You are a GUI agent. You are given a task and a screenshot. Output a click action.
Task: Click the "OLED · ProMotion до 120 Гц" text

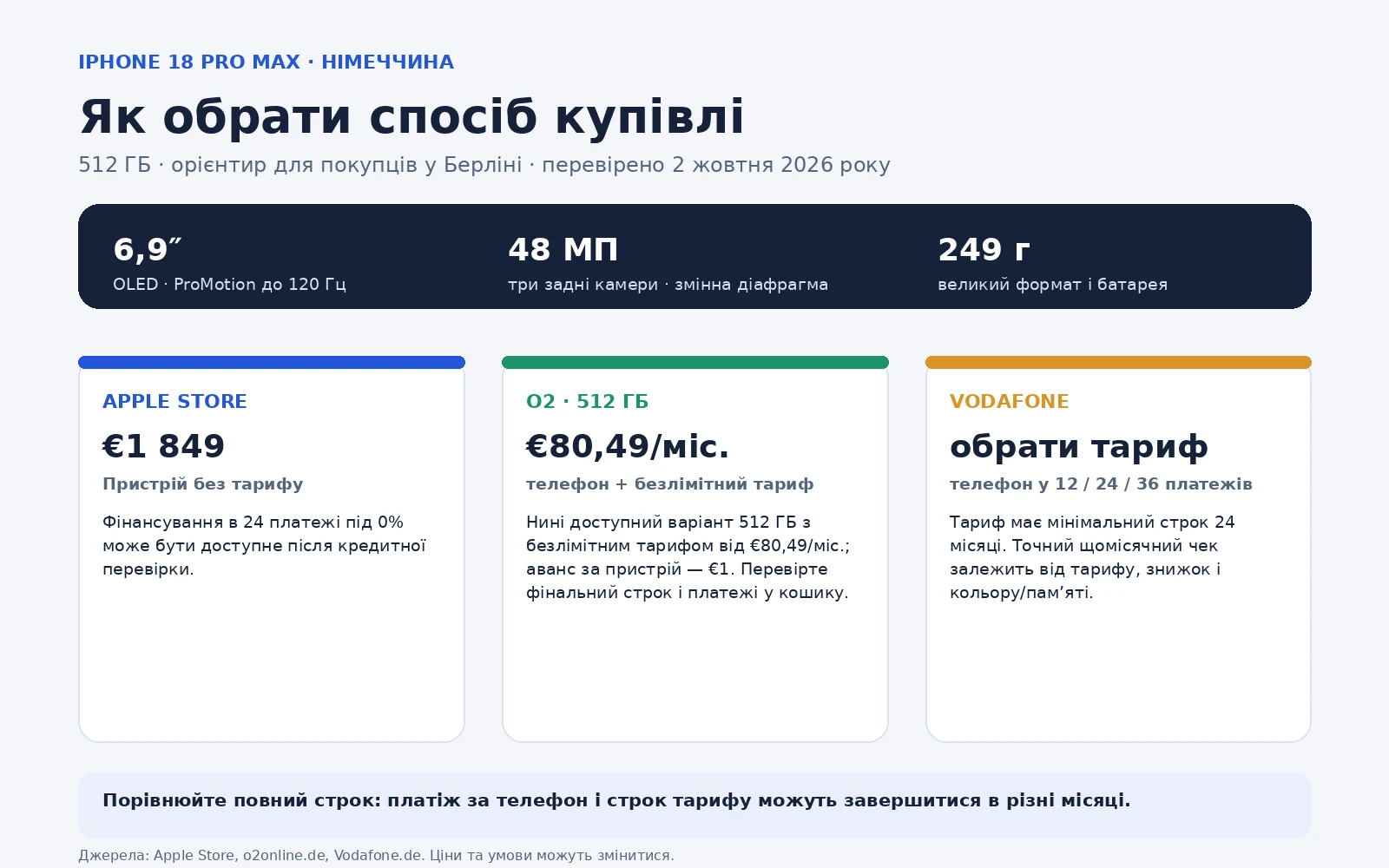[229, 285]
